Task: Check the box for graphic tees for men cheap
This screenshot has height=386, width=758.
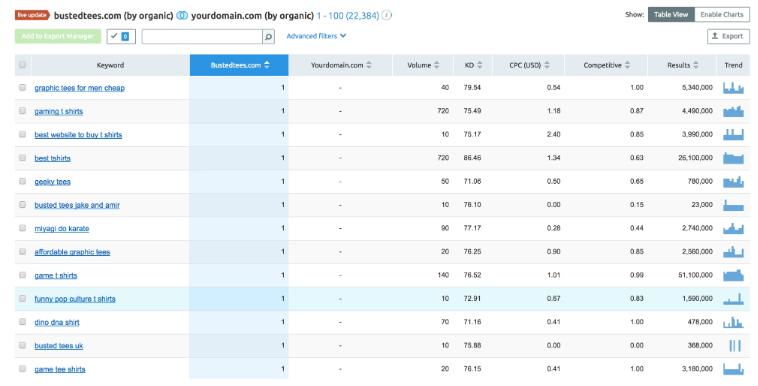Action: pos(22,88)
